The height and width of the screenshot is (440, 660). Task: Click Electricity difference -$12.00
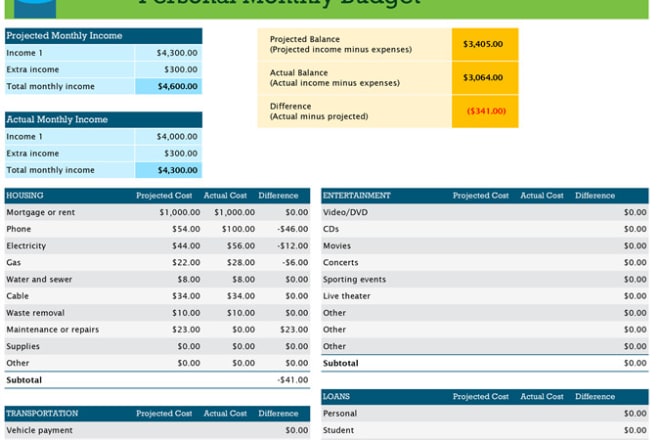coord(293,246)
